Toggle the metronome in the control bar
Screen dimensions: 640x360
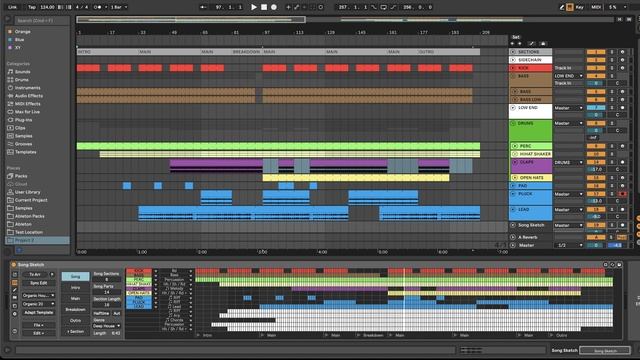(x=98, y=7)
